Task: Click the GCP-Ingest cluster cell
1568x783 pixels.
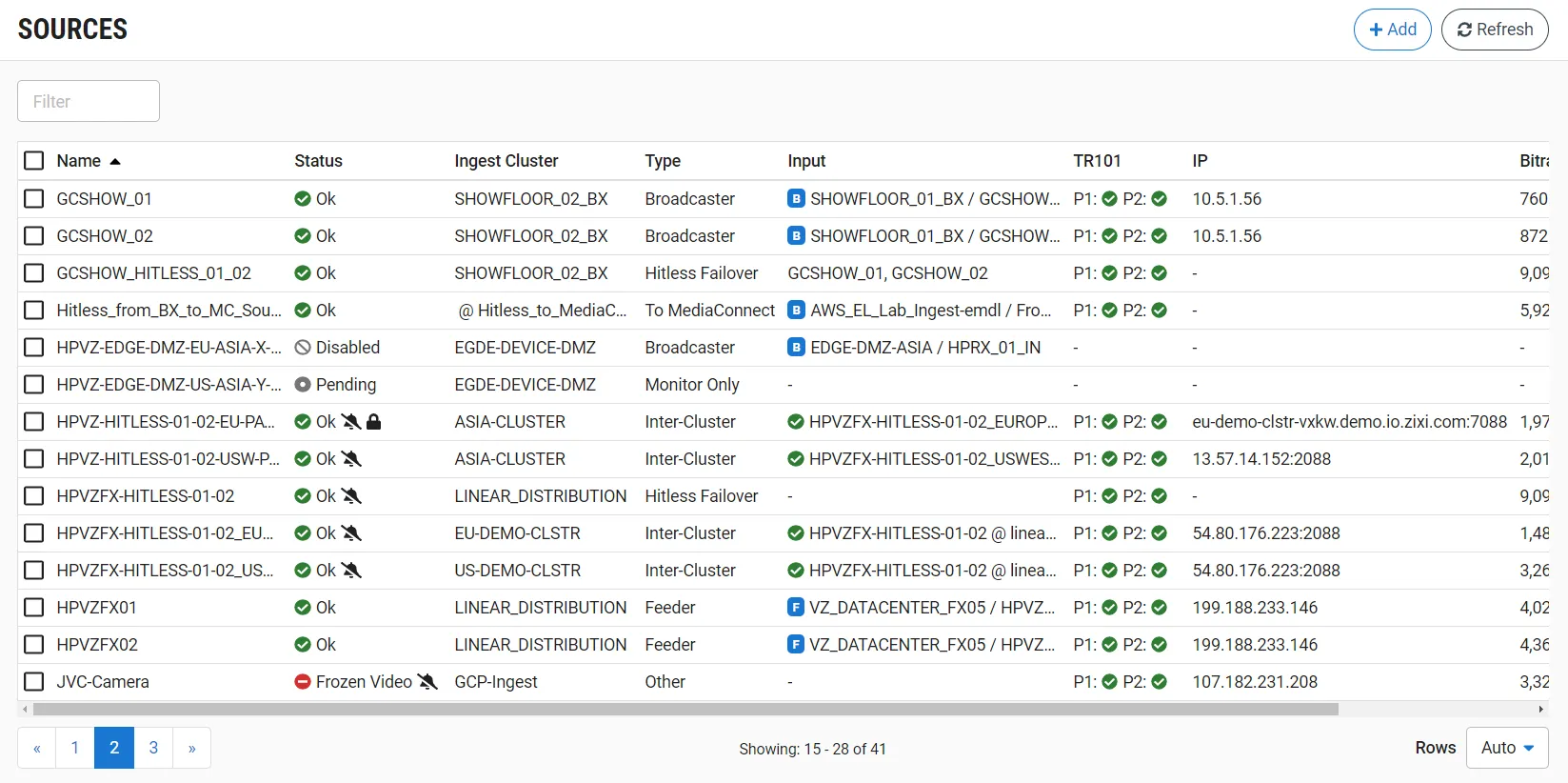Action: click(x=496, y=682)
